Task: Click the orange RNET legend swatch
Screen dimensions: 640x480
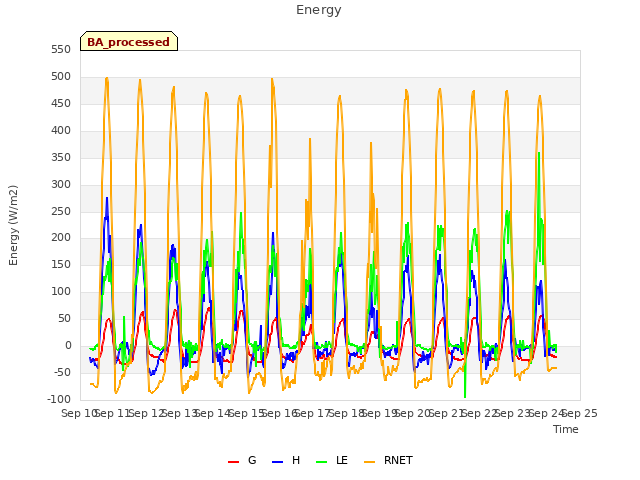Action: click(x=369, y=462)
